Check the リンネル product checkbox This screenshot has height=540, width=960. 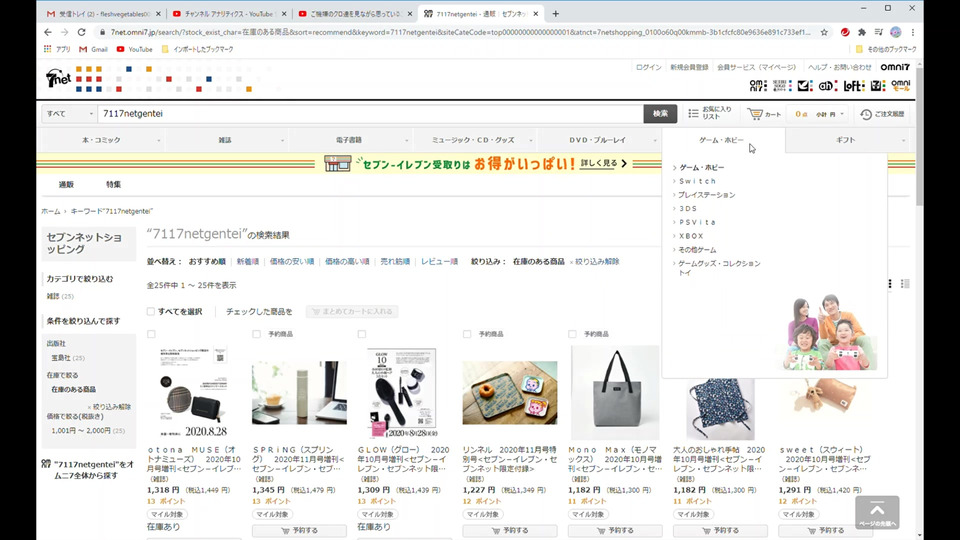tap(467, 334)
